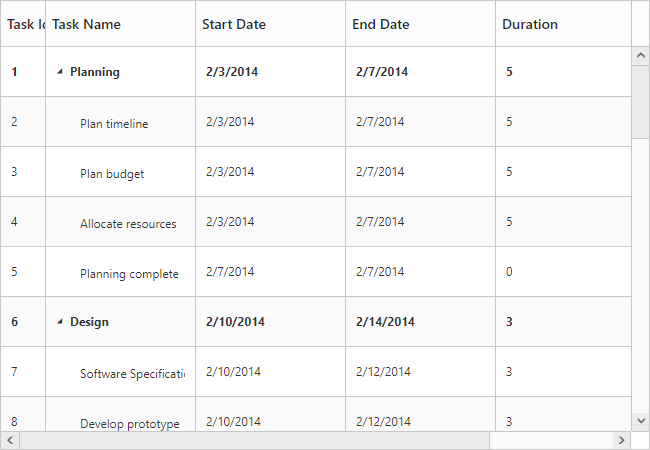The height and width of the screenshot is (450, 650).
Task: Sort by the Start Date column header
Action: pos(234,24)
